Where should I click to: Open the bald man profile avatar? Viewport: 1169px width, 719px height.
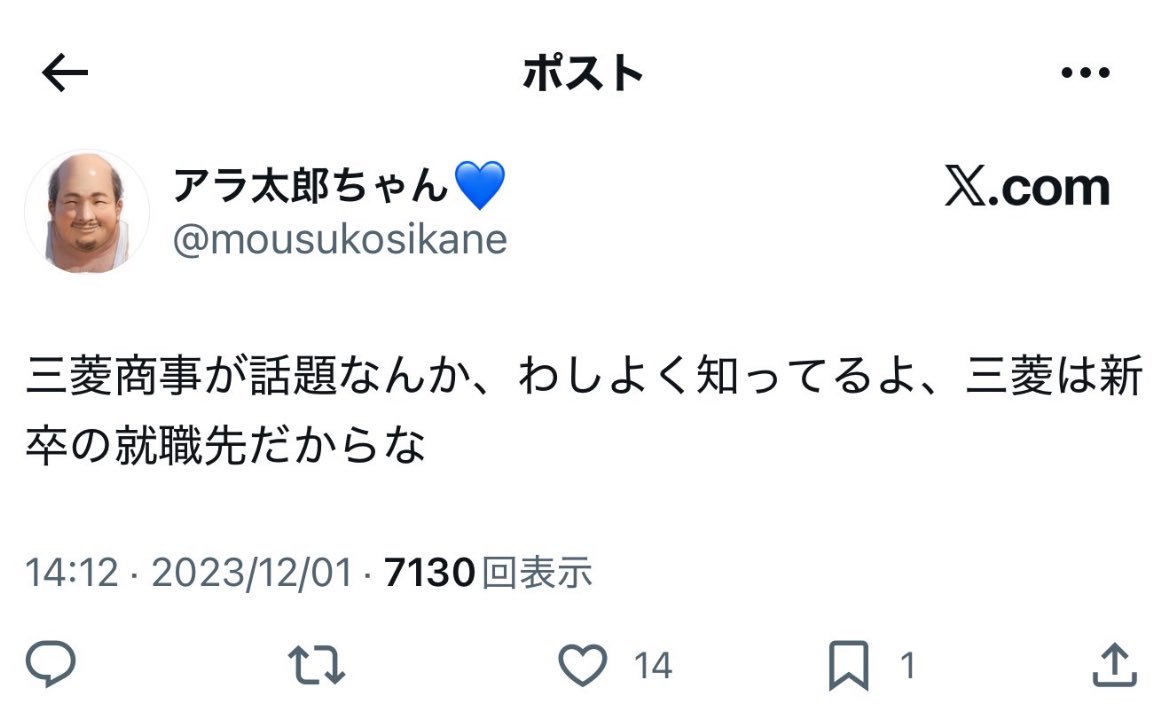[87, 211]
